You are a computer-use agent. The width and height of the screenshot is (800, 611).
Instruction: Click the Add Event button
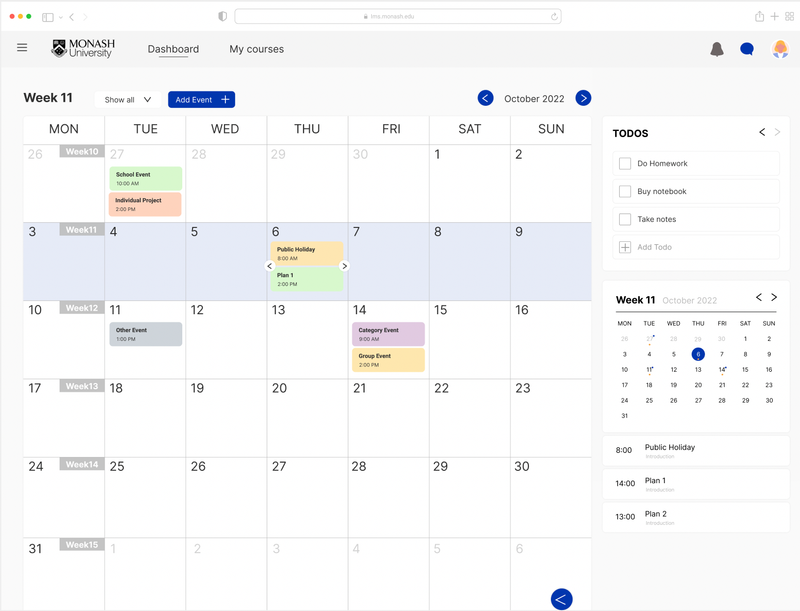(x=202, y=99)
